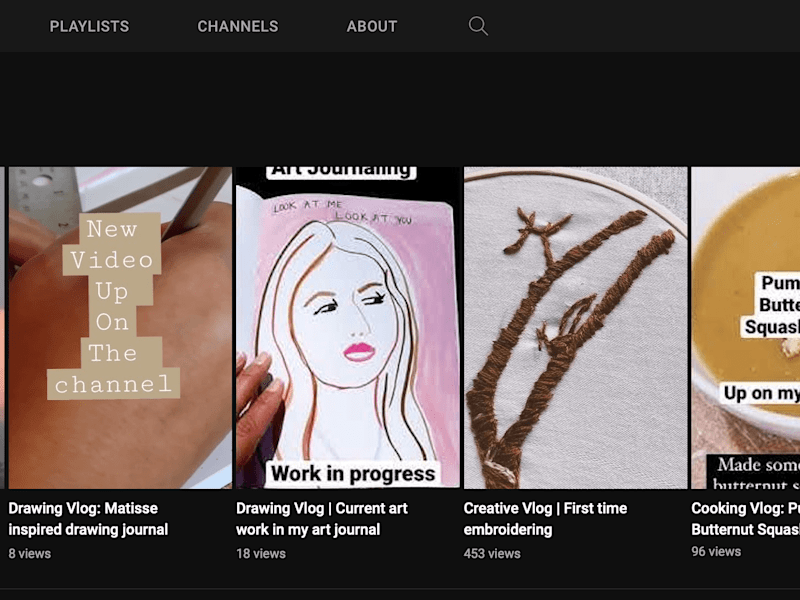Click the '18 views' text
Viewport: 800px width, 600px height.
(261, 554)
